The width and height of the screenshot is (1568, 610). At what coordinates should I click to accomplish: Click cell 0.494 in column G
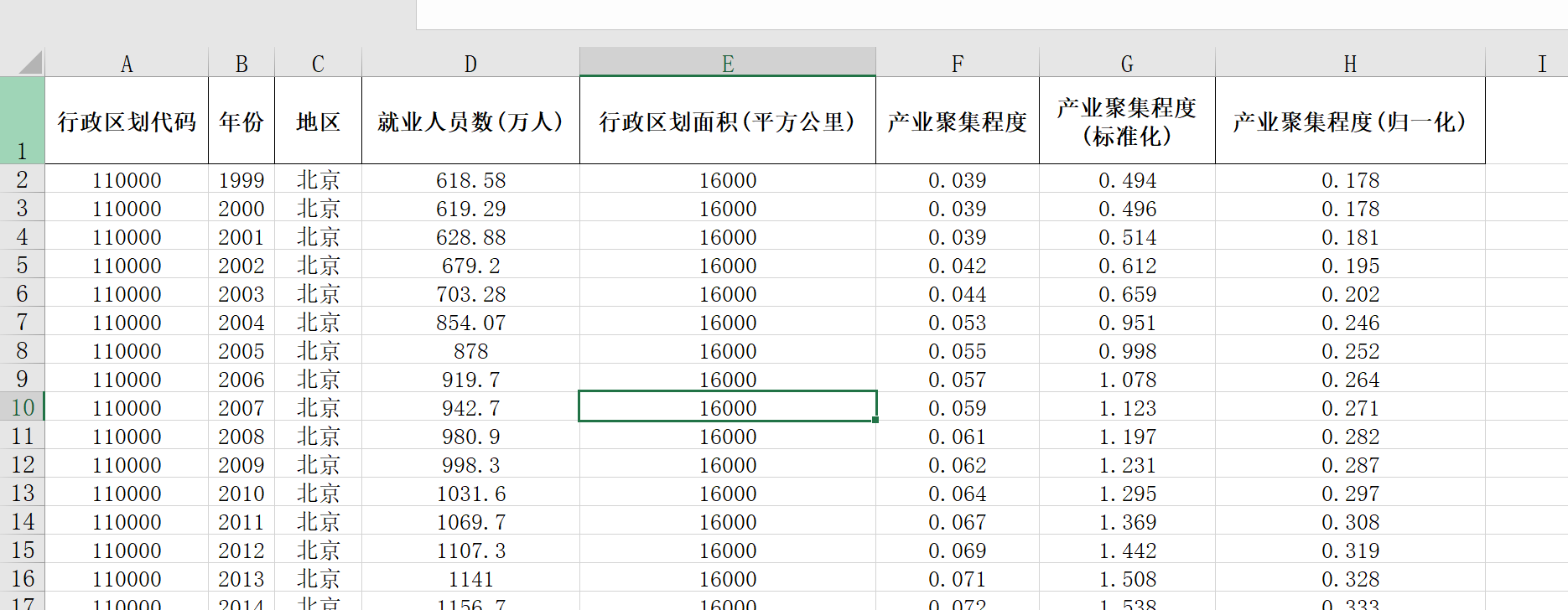1127,179
